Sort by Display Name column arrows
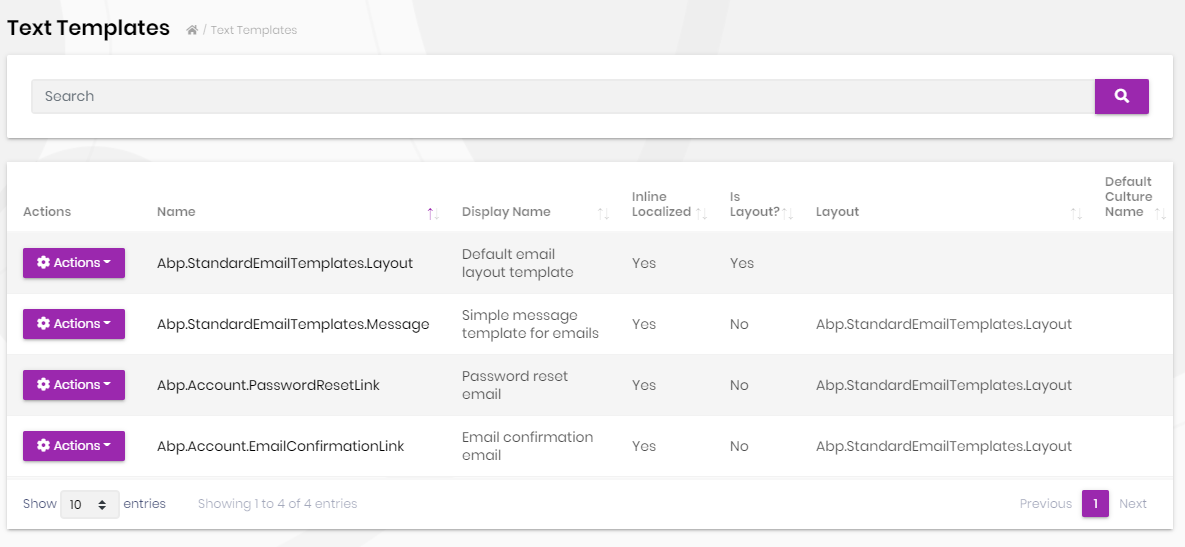 coord(603,213)
